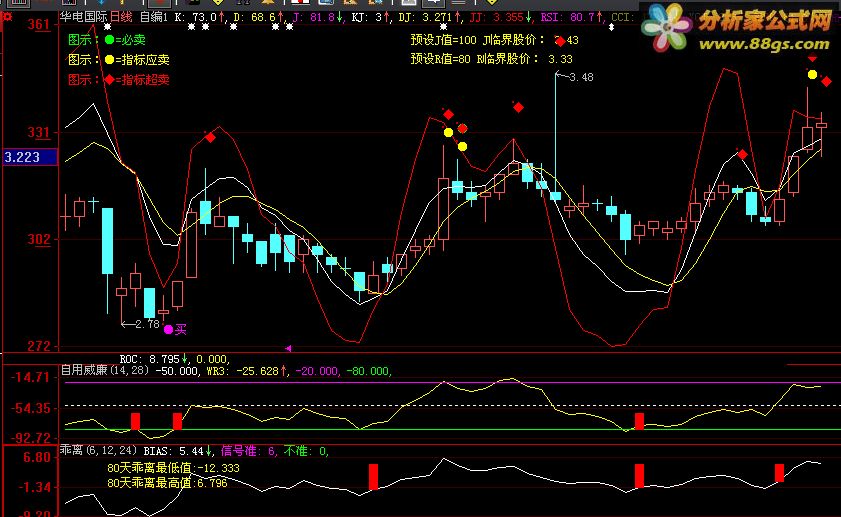Image resolution: width=841 pixels, height=517 pixels.
Task: Click the yellow 指标应卖 legend entry
Action: click(119, 60)
